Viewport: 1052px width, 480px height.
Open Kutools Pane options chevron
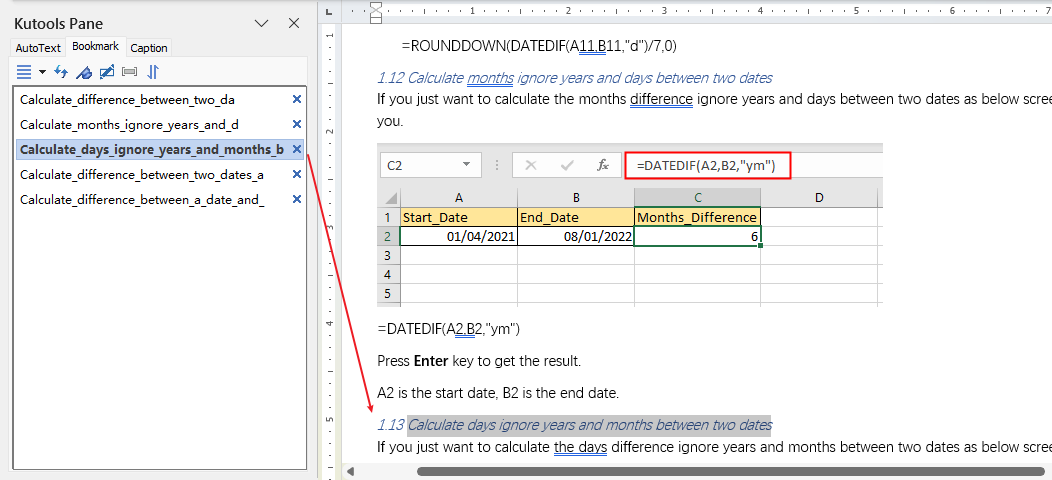click(x=262, y=23)
